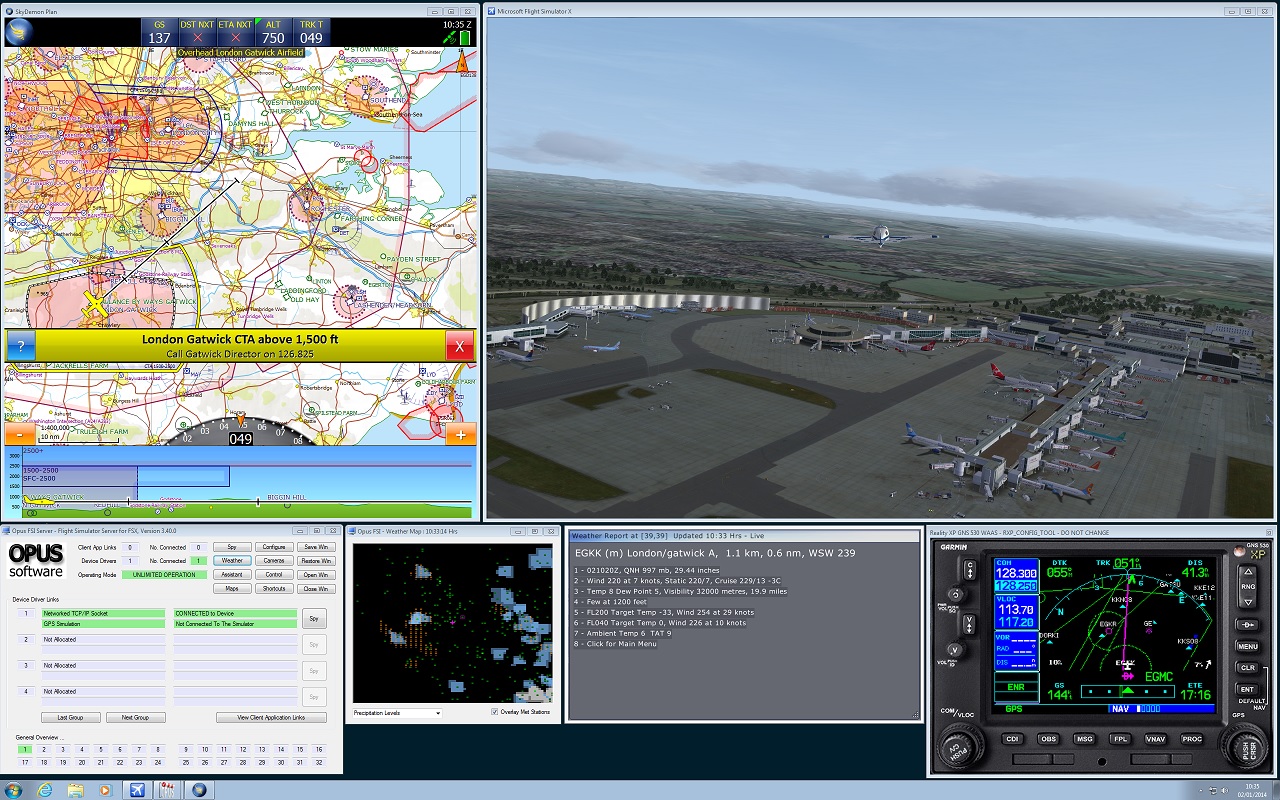The image size is (1280, 800).
Task: Click View Client Application Links
Action: [270, 718]
